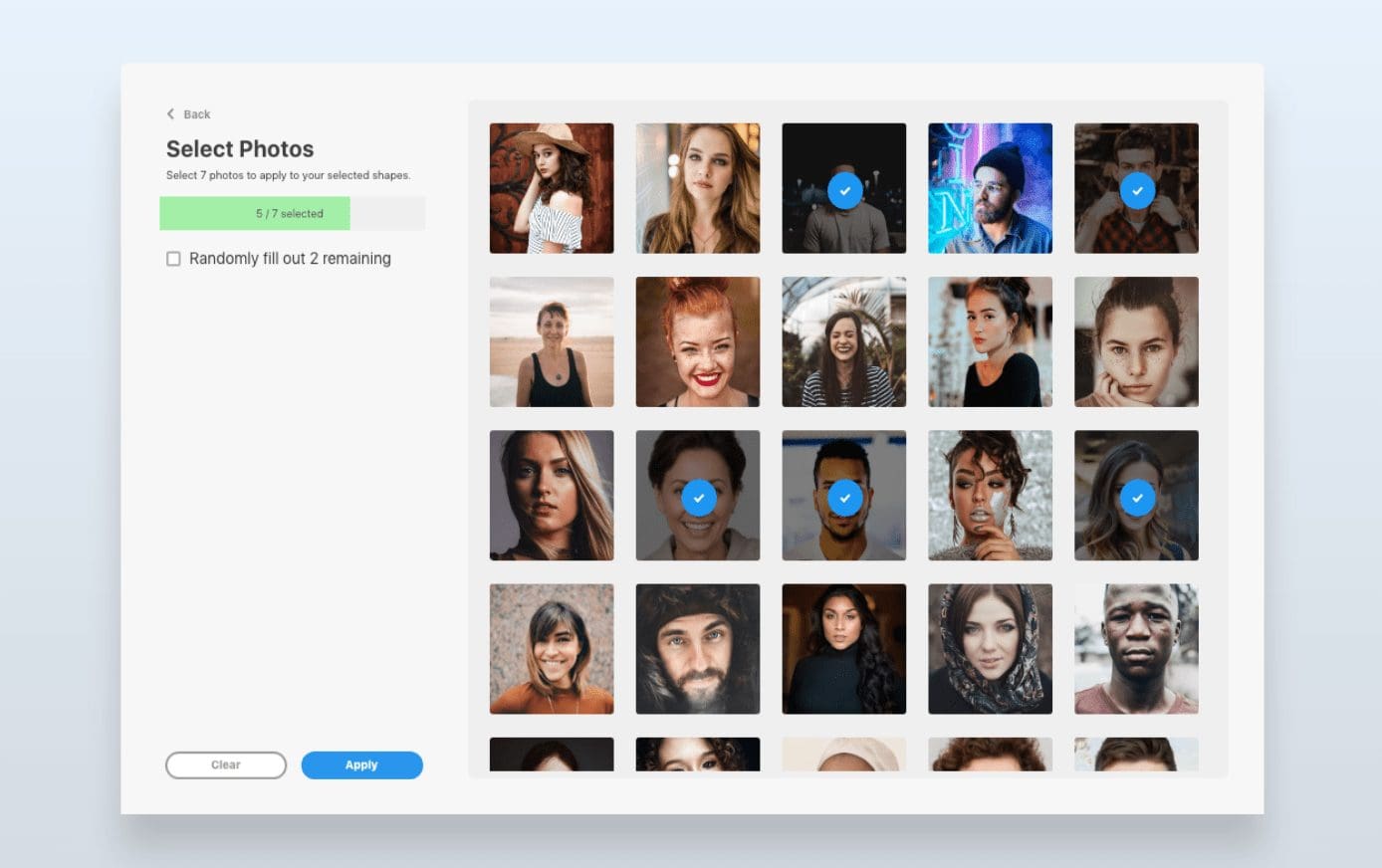1382x868 pixels.
Task: Deselect the short-haired smiling woman photo checkmark
Action: [x=699, y=498]
